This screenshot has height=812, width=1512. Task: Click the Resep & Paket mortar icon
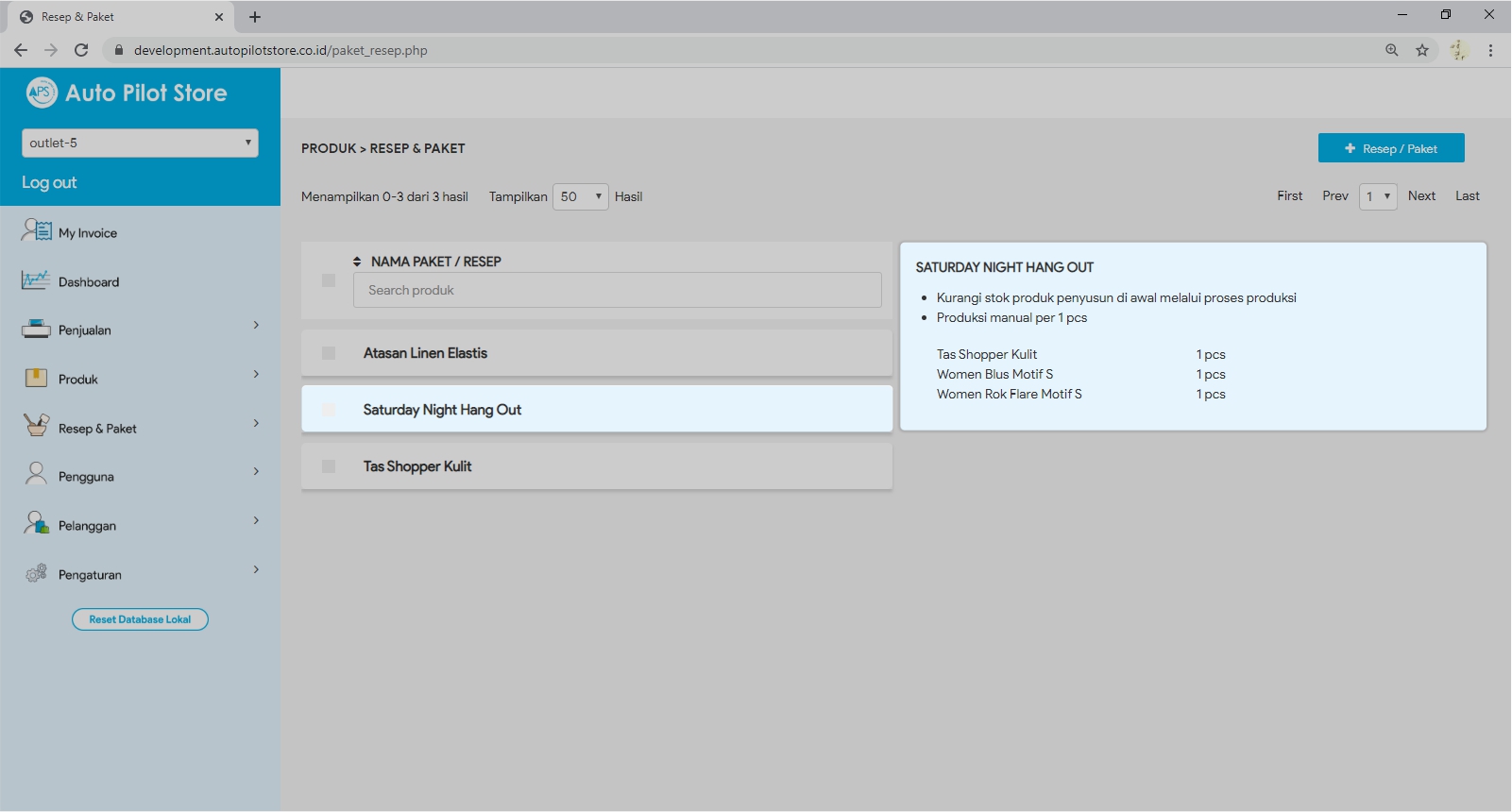[36, 426]
